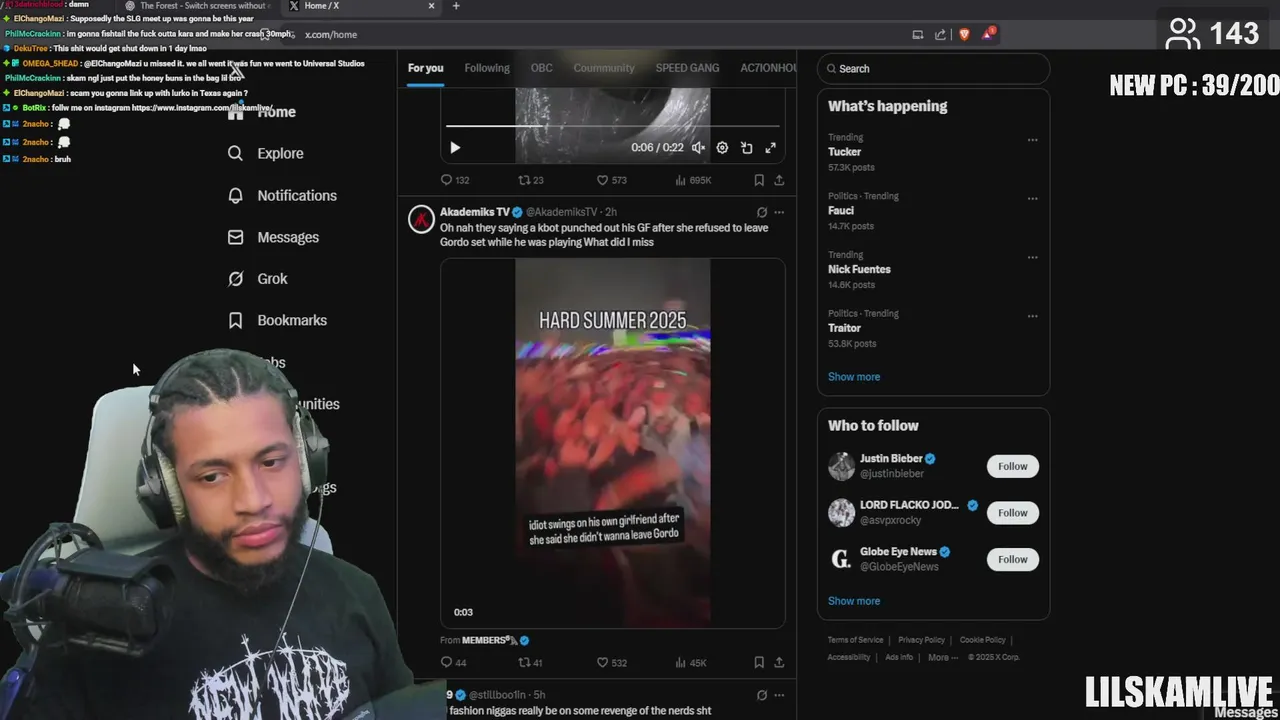Image resolution: width=1280 pixels, height=720 pixels.
Task: Open Terms of Service footer link
Action: [x=855, y=640]
